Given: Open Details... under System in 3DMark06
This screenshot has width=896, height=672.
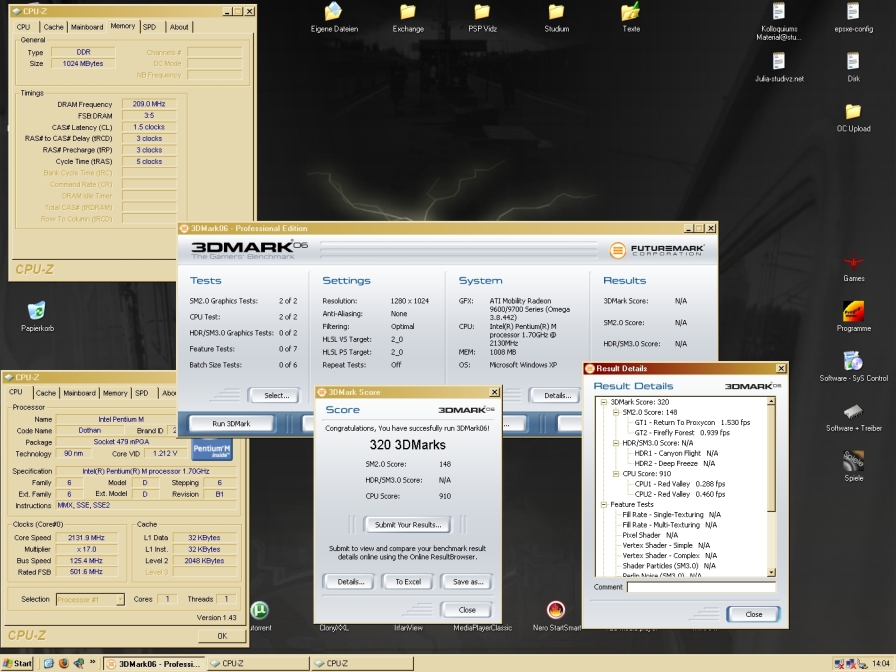Looking at the screenshot, I should tap(557, 395).
